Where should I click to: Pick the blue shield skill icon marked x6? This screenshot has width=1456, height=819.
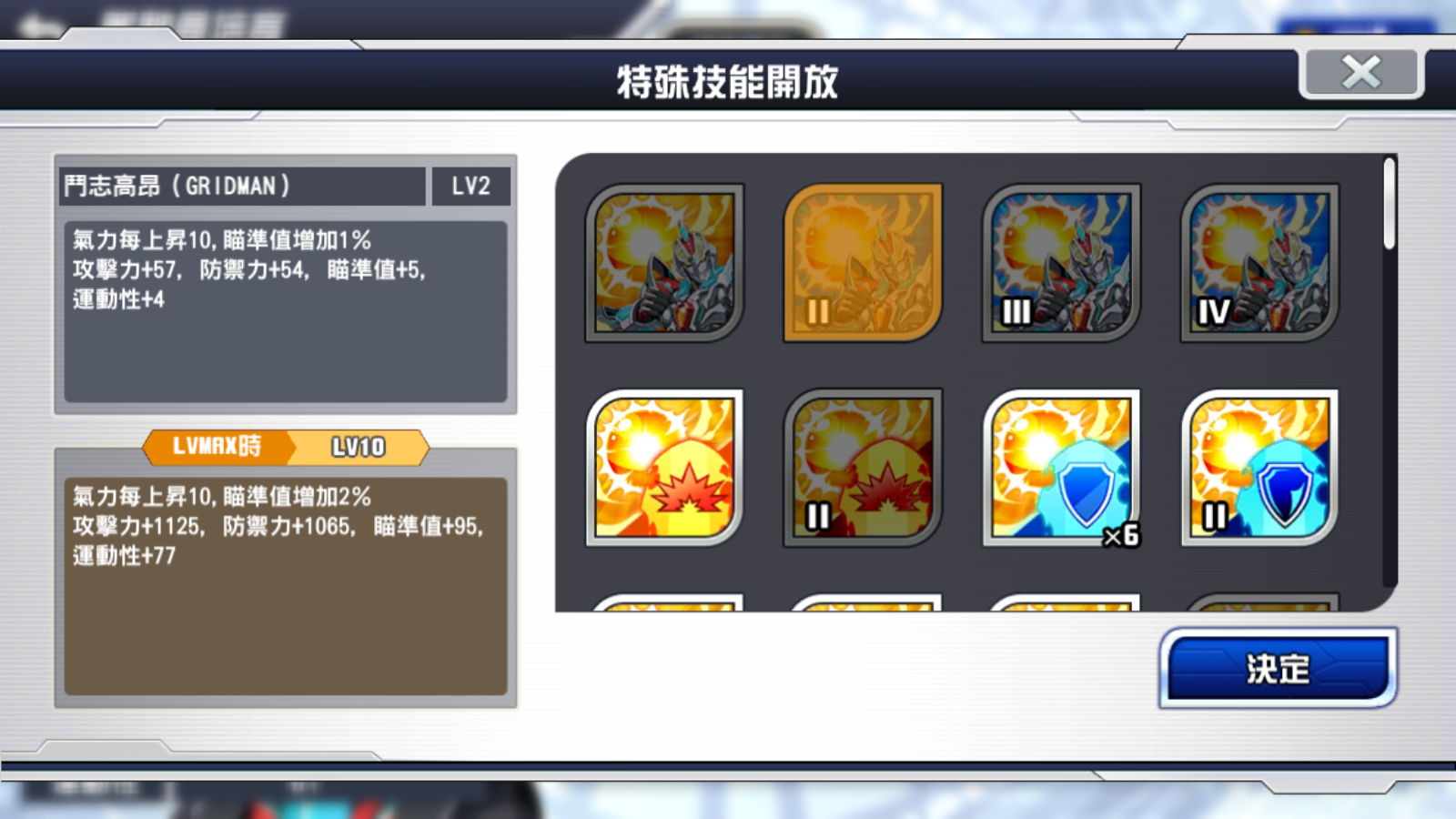[1061, 468]
